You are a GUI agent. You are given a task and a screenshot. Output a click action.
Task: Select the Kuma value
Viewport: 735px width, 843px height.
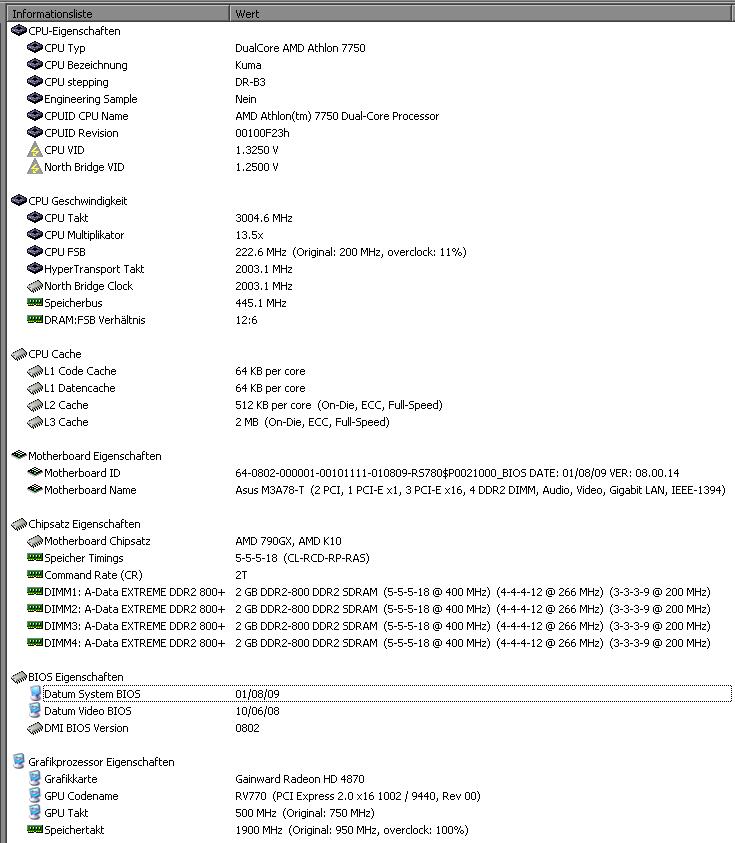pyautogui.click(x=248, y=65)
